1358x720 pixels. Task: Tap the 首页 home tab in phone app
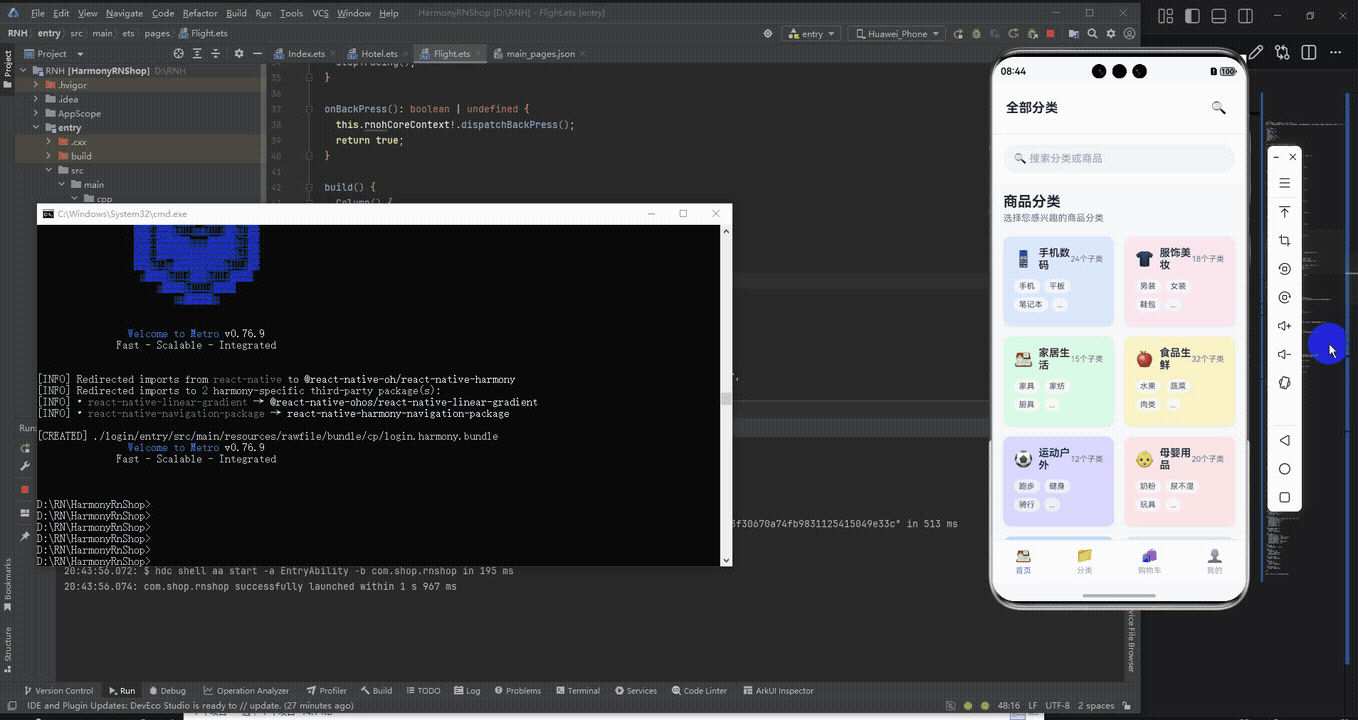pos(1023,561)
